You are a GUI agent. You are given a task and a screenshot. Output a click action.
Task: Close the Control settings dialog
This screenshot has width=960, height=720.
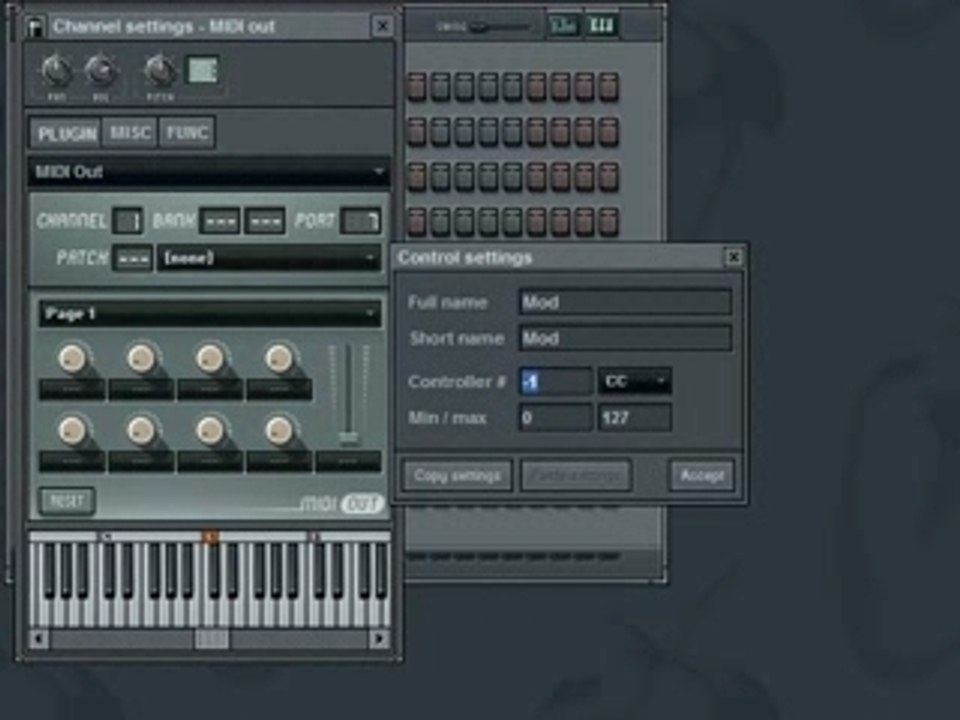733,257
